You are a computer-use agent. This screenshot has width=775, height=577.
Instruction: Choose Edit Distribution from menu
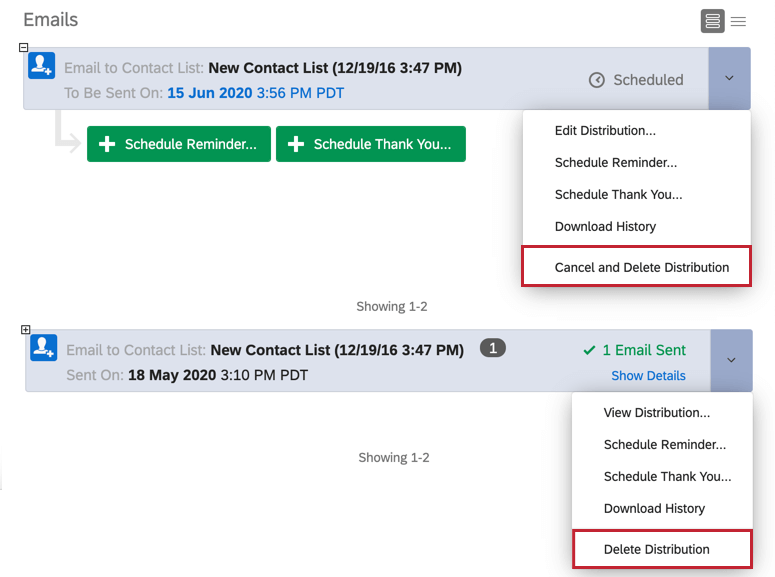[605, 131]
